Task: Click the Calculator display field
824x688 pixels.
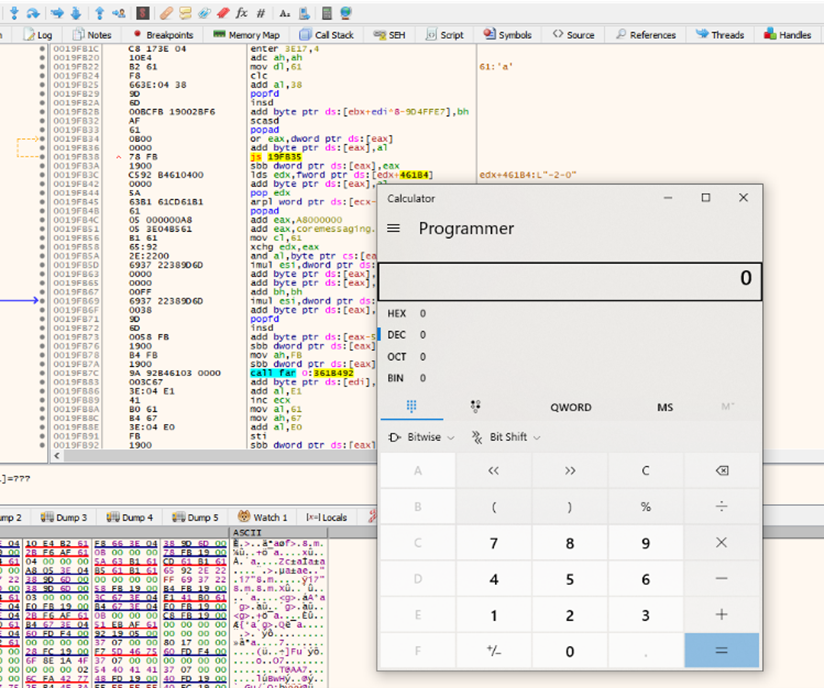Action: tap(570, 281)
